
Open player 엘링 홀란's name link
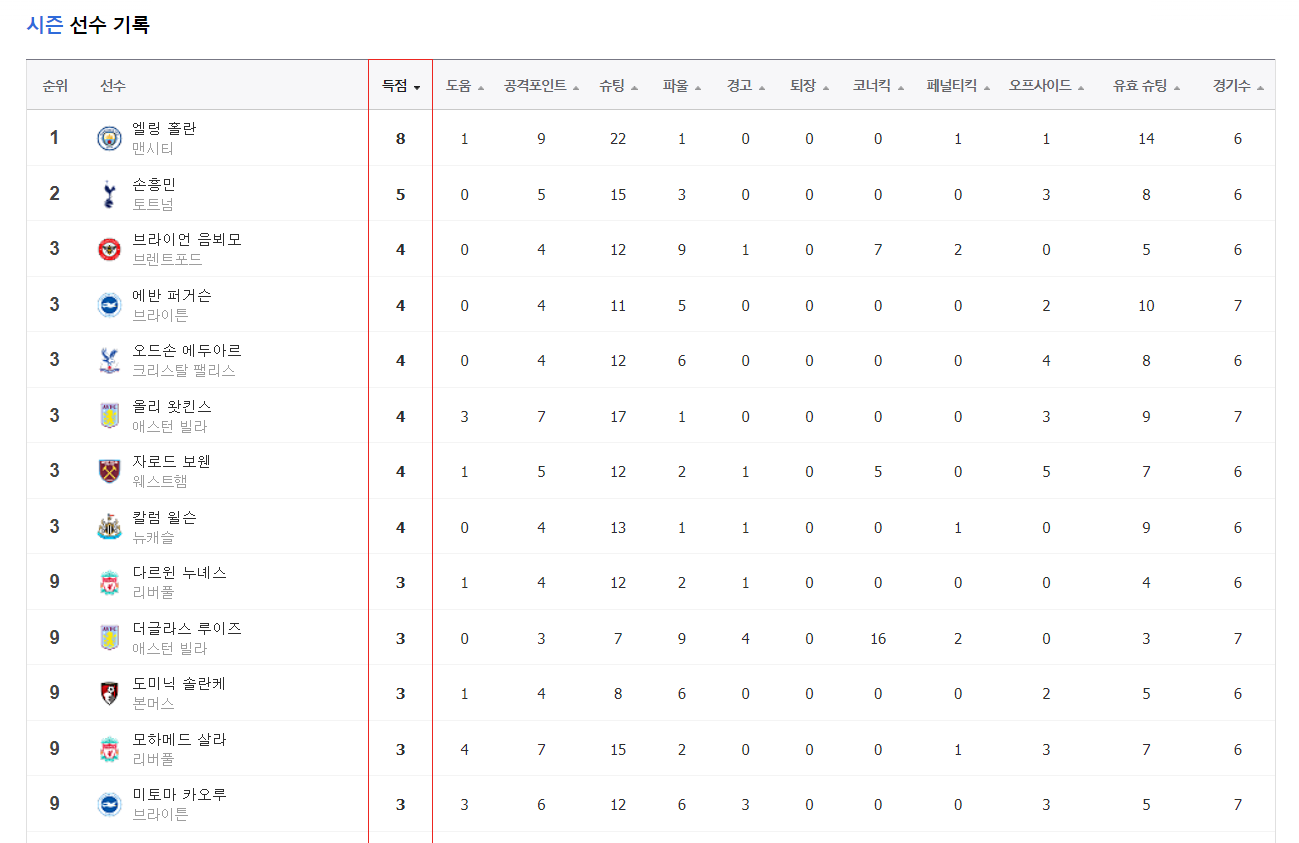pyautogui.click(x=165, y=129)
